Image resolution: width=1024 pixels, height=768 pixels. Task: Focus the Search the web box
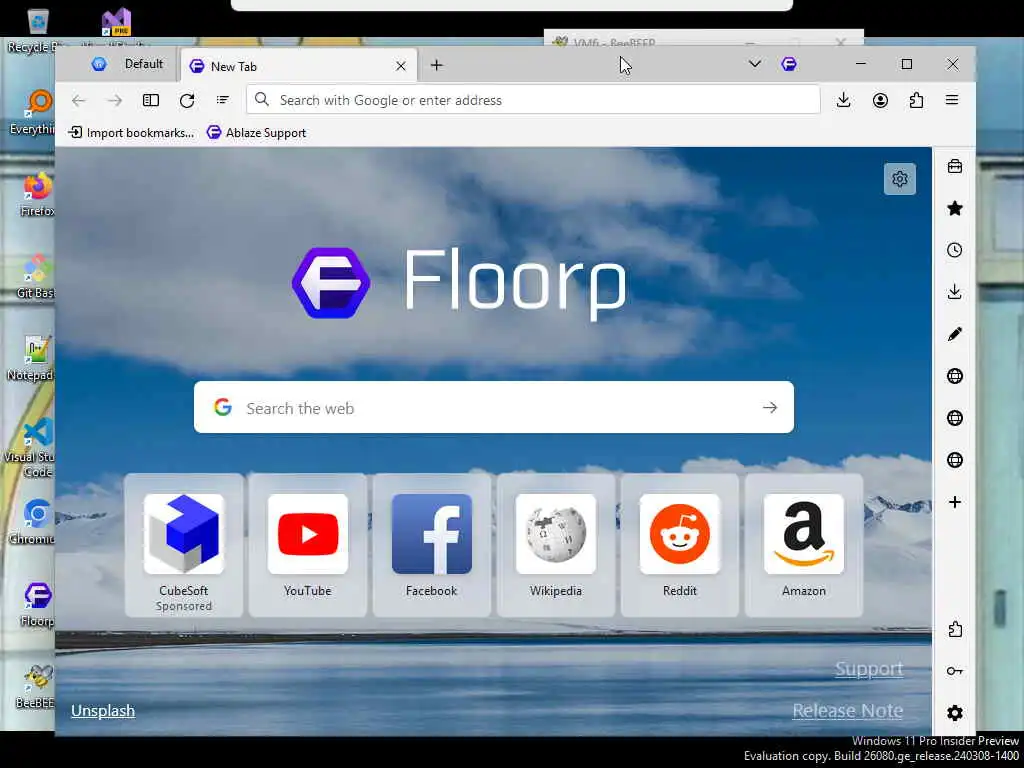click(494, 408)
